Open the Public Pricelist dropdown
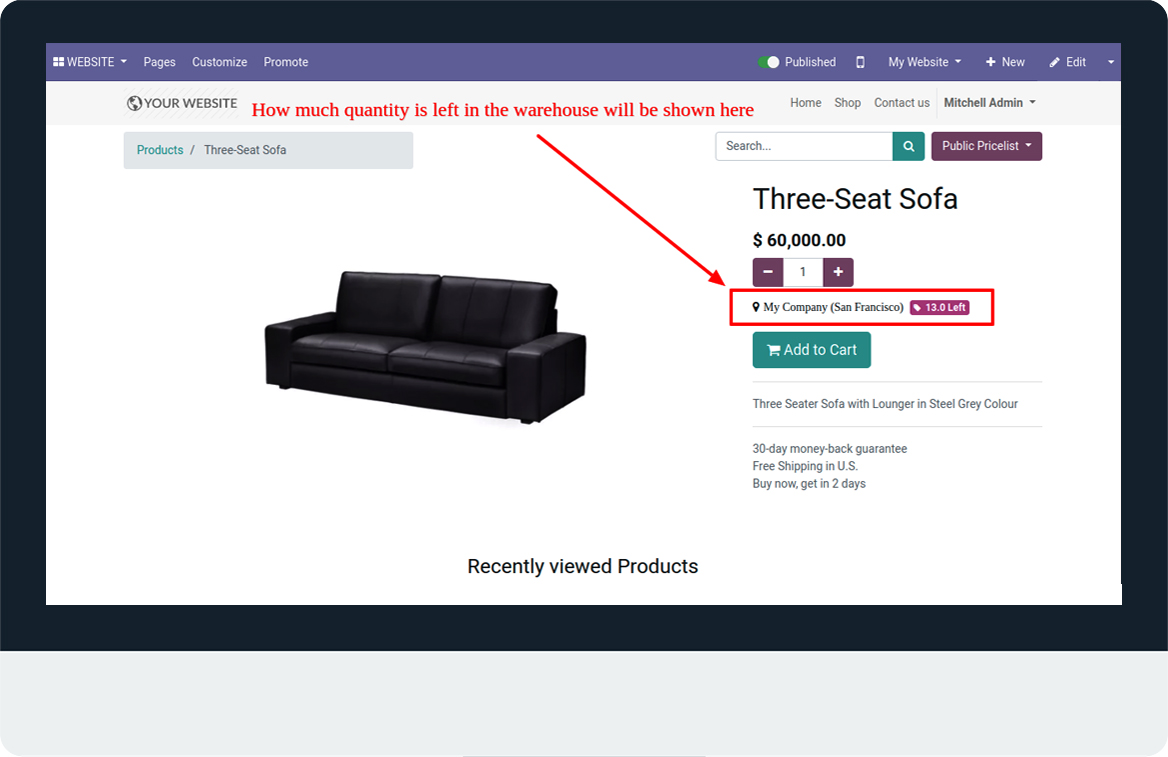This screenshot has width=1168, height=757. (986, 146)
